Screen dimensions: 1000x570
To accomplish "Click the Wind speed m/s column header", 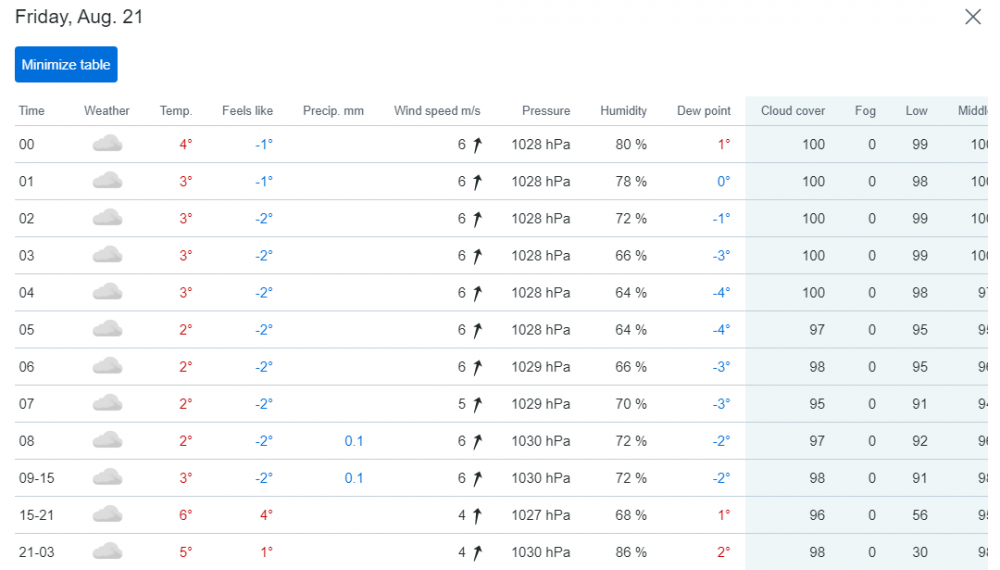I will [437, 111].
